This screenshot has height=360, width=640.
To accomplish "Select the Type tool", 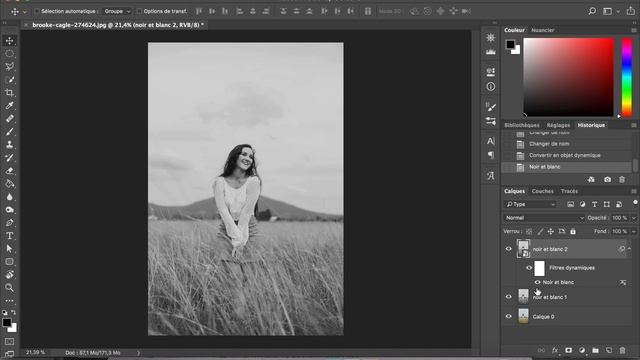I will [9, 236].
